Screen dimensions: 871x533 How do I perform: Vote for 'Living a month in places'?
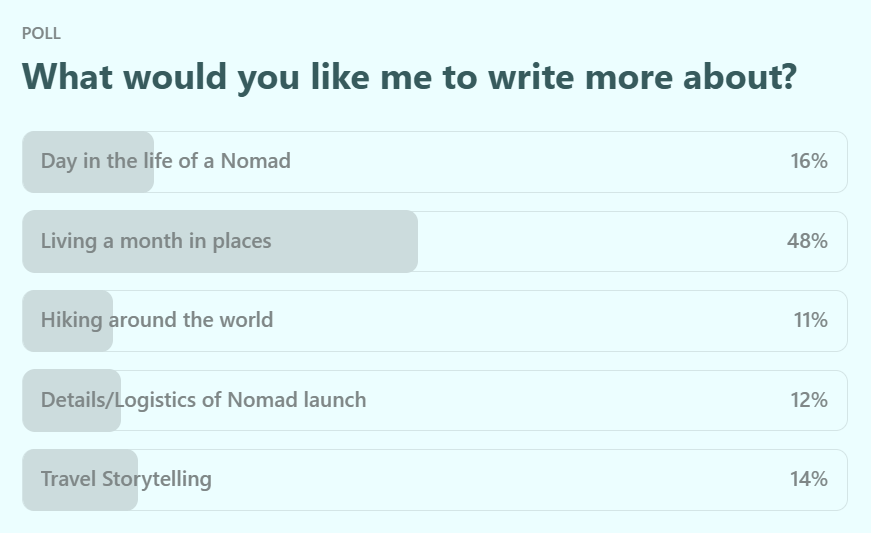pyautogui.click(x=435, y=242)
